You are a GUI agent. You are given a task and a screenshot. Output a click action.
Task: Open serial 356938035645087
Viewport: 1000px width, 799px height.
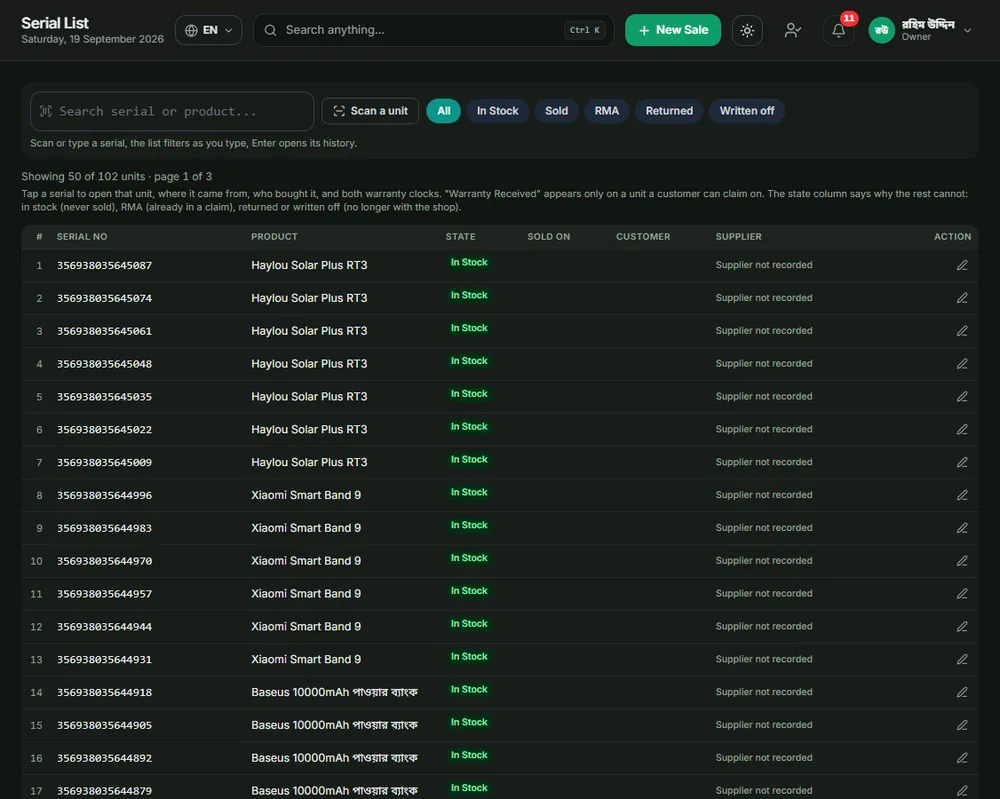click(105, 265)
